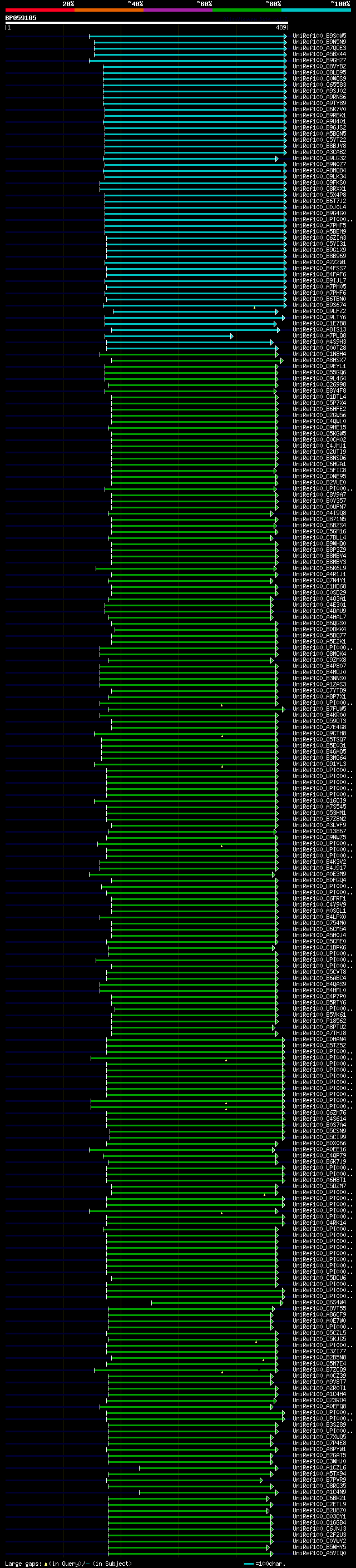Viewport: 356px width, 1568px height.
Task: Select UniRef100_A7PHF6 hit
Action: click(319, 293)
